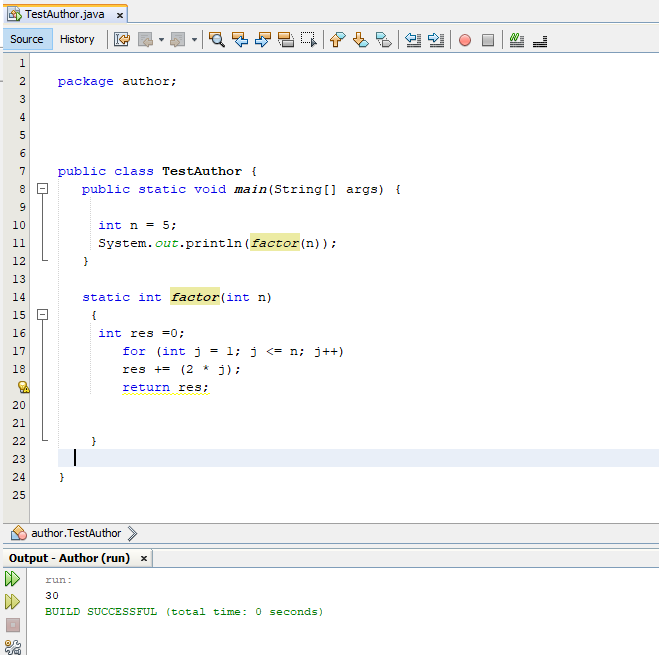Click Find Previous Occurrence icon

pyautogui.click(x=240, y=40)
